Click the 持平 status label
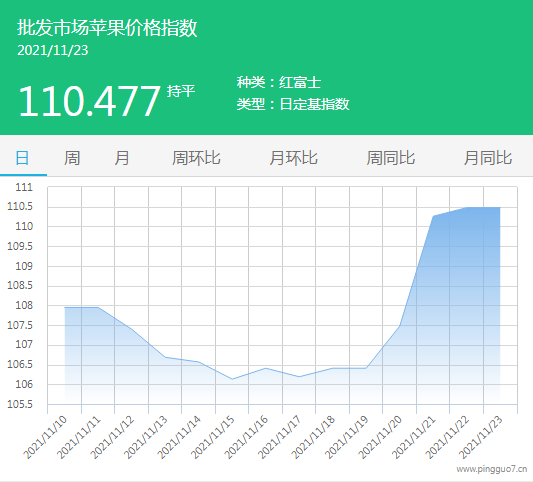The width and height of the screenshot is (533, 482). (x=181, y=91)
